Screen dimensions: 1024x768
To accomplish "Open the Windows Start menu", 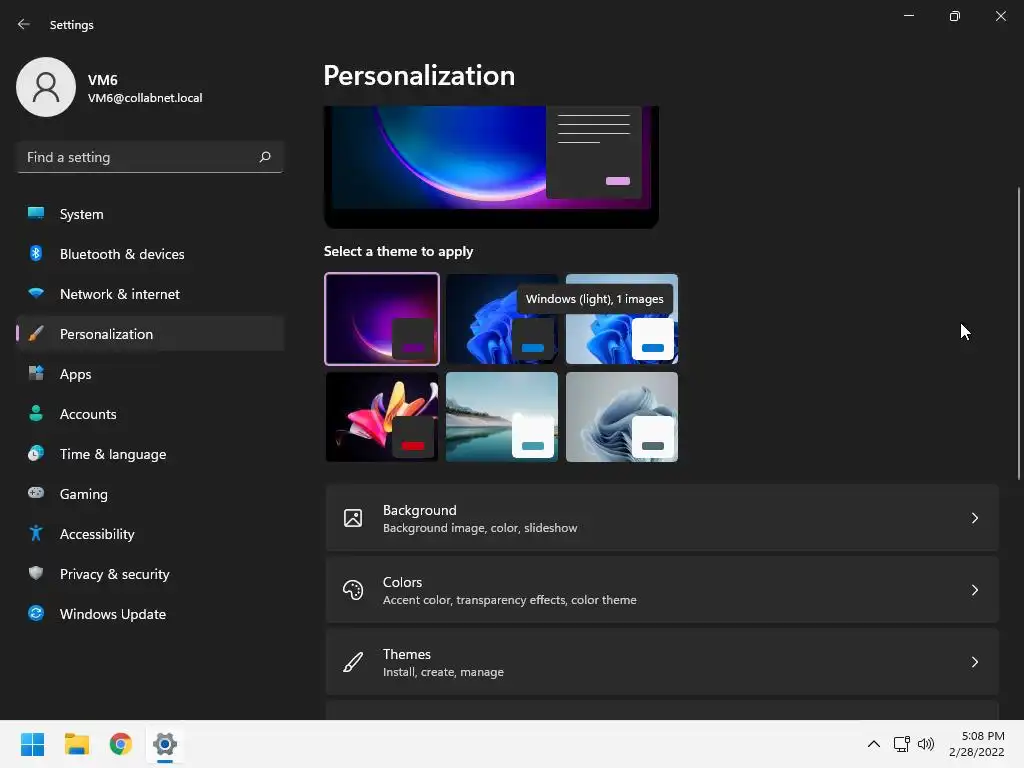I will pos(32,744).
